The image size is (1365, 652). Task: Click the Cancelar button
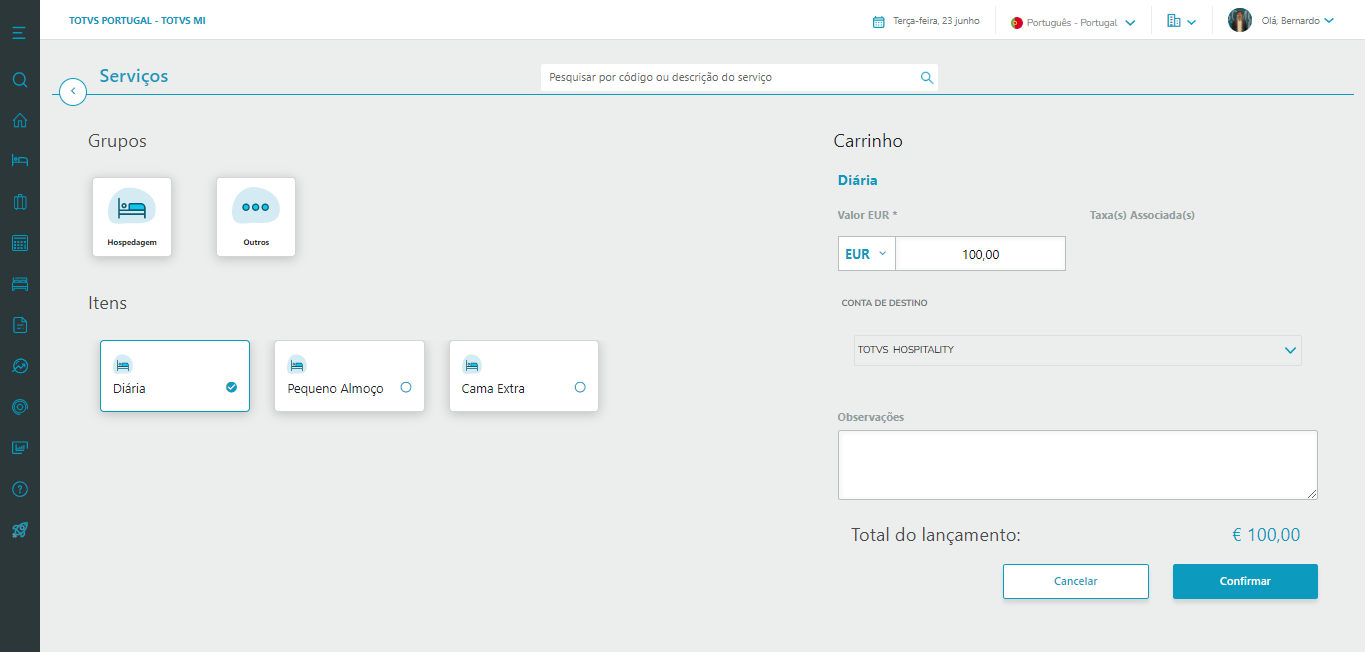click(1075, 581)
